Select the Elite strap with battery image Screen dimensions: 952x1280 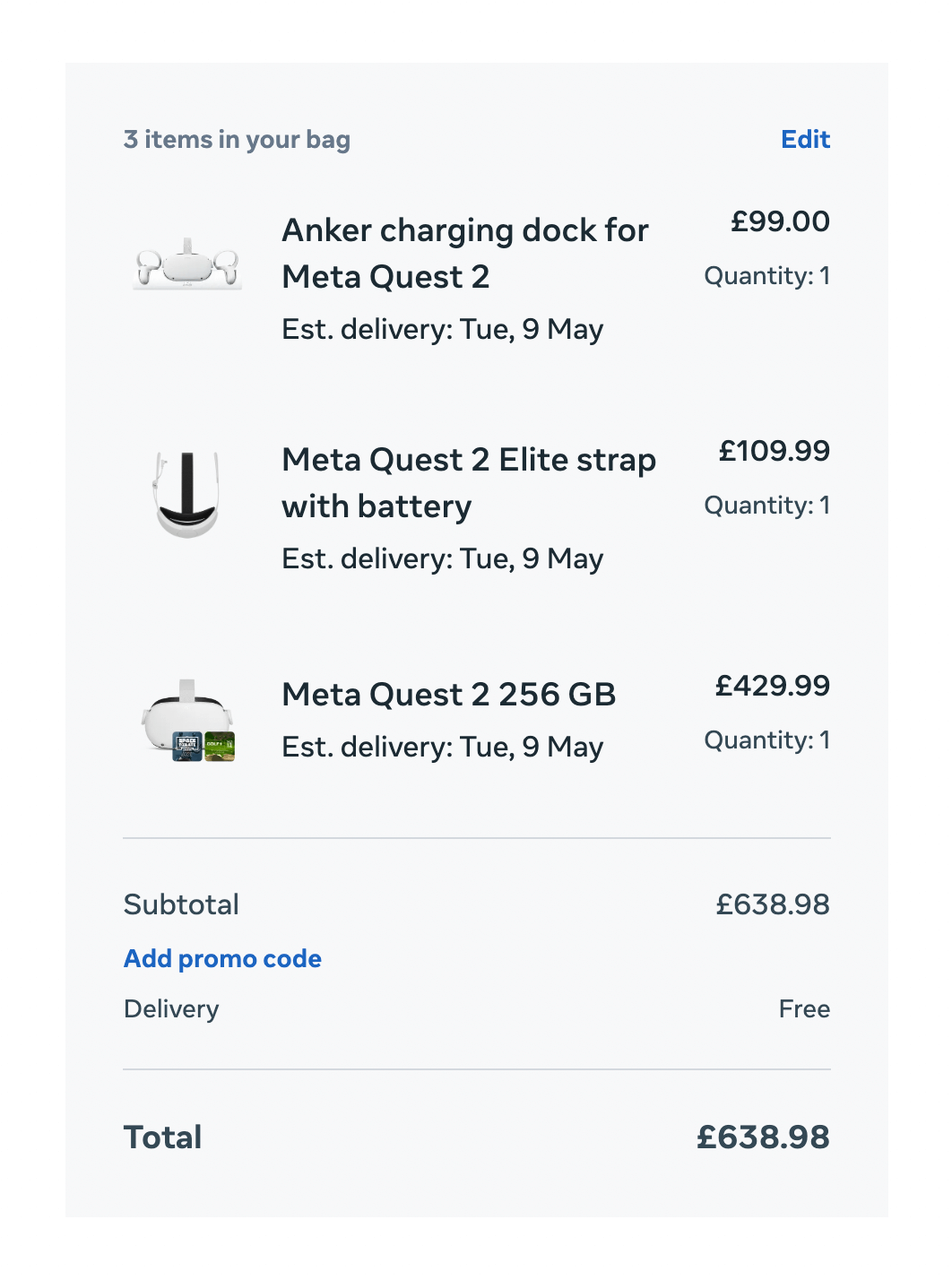pos(186,494)
